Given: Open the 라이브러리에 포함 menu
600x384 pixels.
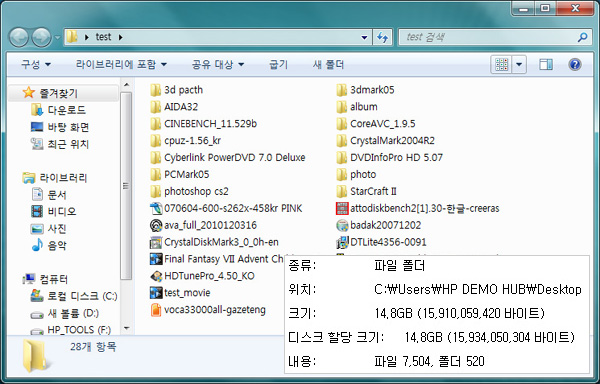Looking at the screenshot, I should pos(121,64).
